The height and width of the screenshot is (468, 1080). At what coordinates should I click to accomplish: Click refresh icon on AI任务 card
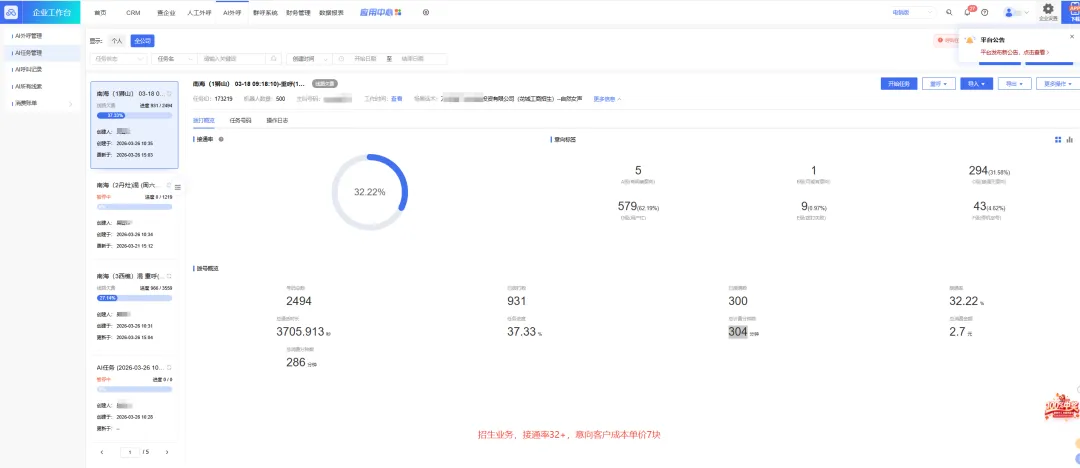(169, 368)
